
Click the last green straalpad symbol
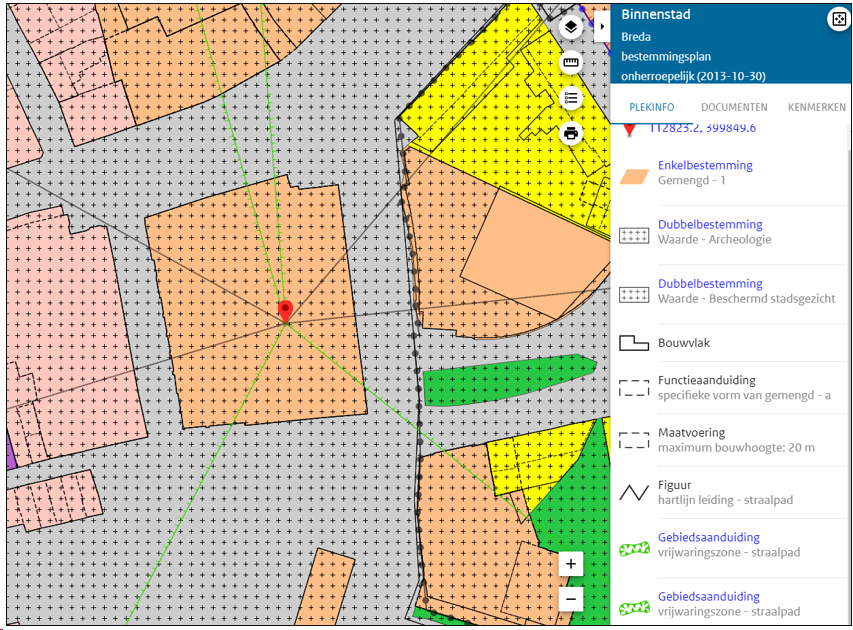click(x=634, y=608)
